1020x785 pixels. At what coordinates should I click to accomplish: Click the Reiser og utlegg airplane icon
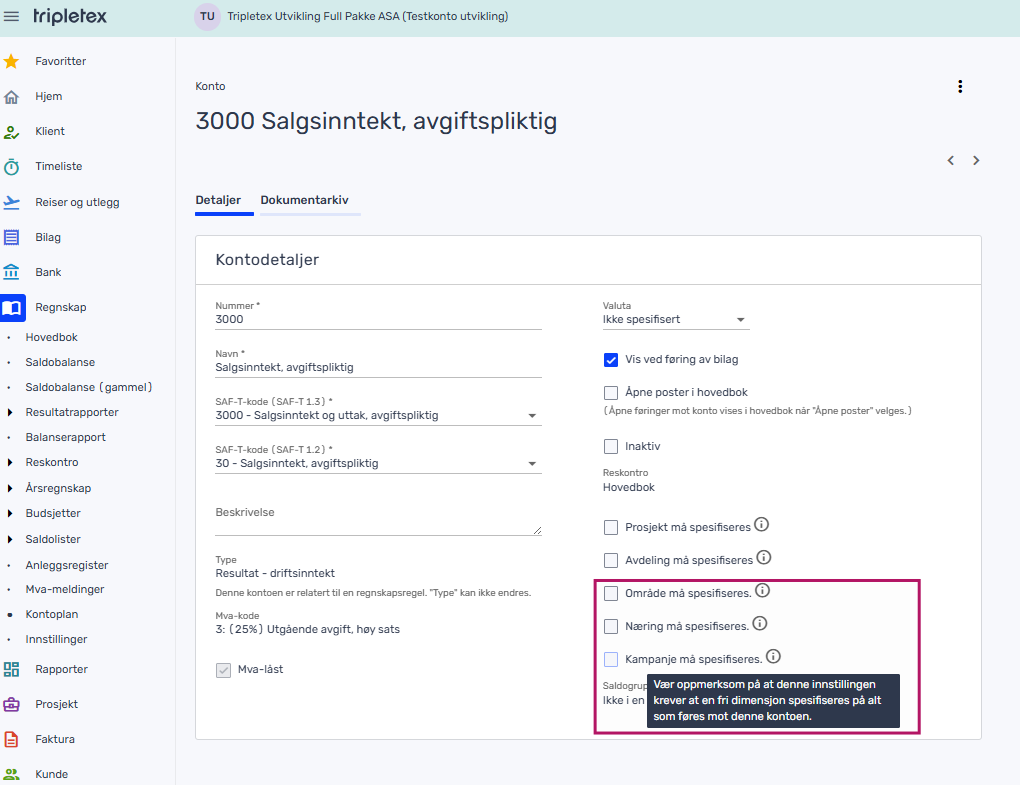click(x=12, y=202)
